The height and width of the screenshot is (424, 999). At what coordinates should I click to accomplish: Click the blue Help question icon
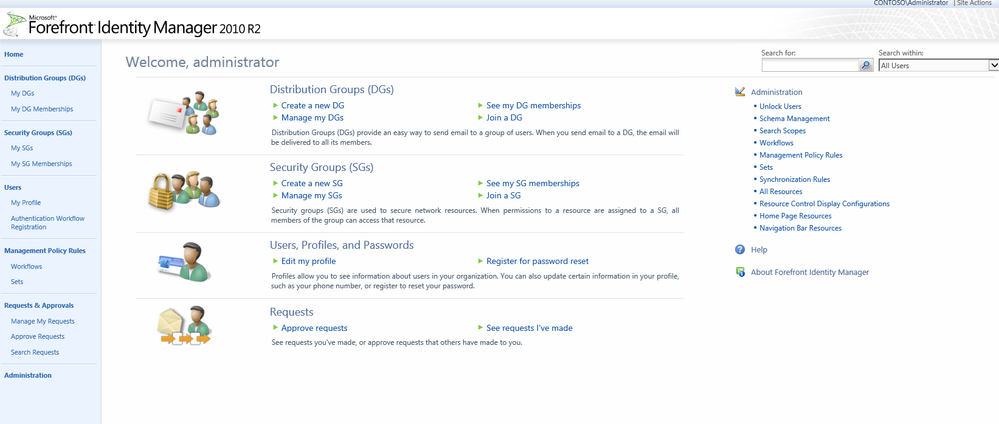(x=740, y=249)
